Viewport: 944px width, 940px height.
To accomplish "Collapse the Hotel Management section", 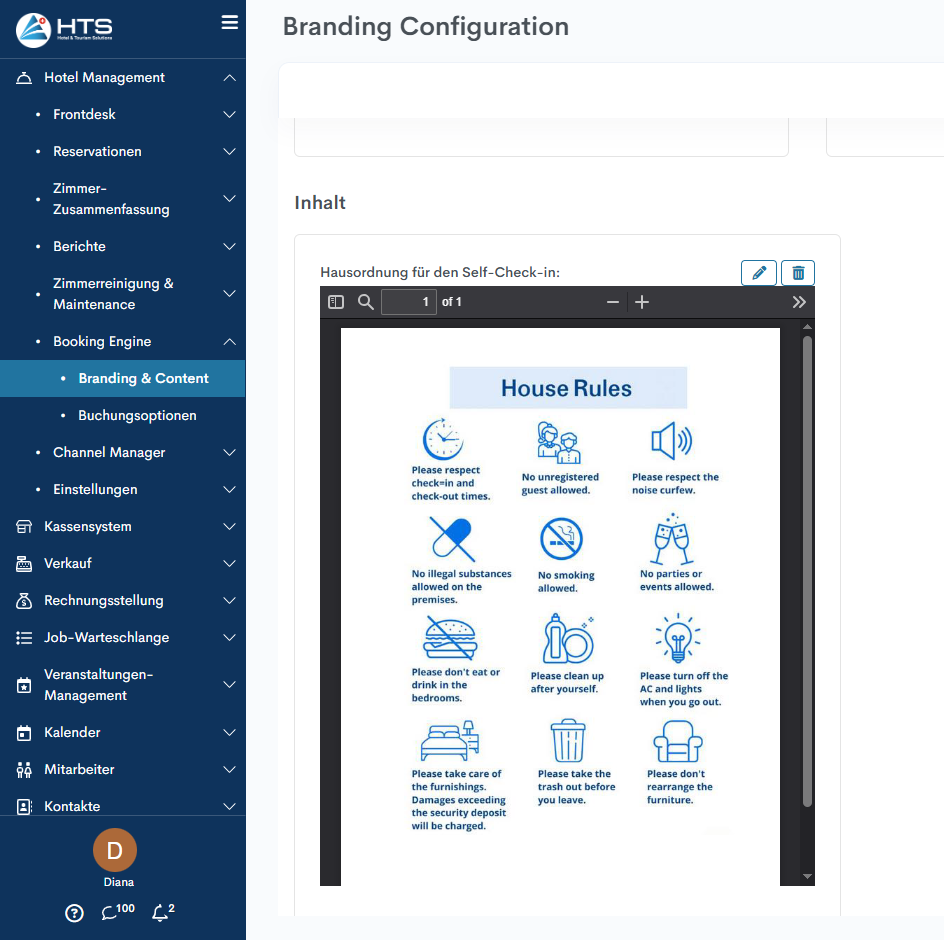I will (229, 78).
